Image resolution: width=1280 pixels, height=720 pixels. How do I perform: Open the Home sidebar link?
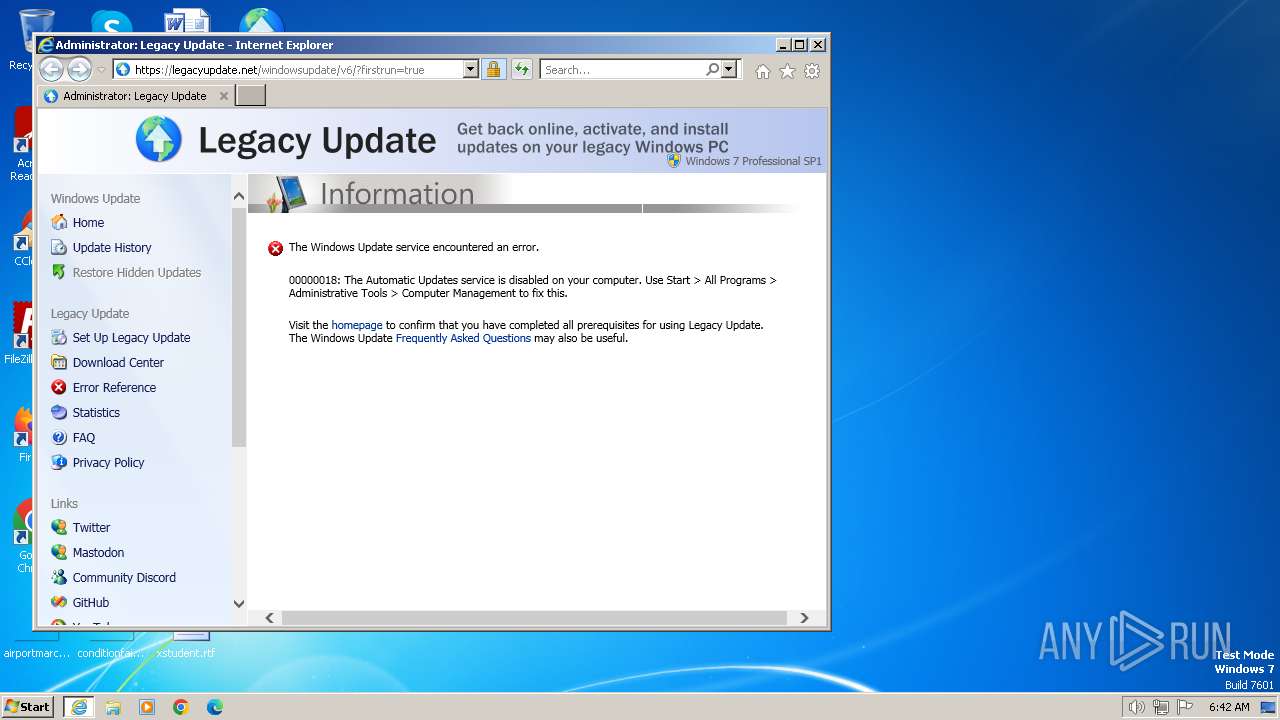[x=88, y=222]
